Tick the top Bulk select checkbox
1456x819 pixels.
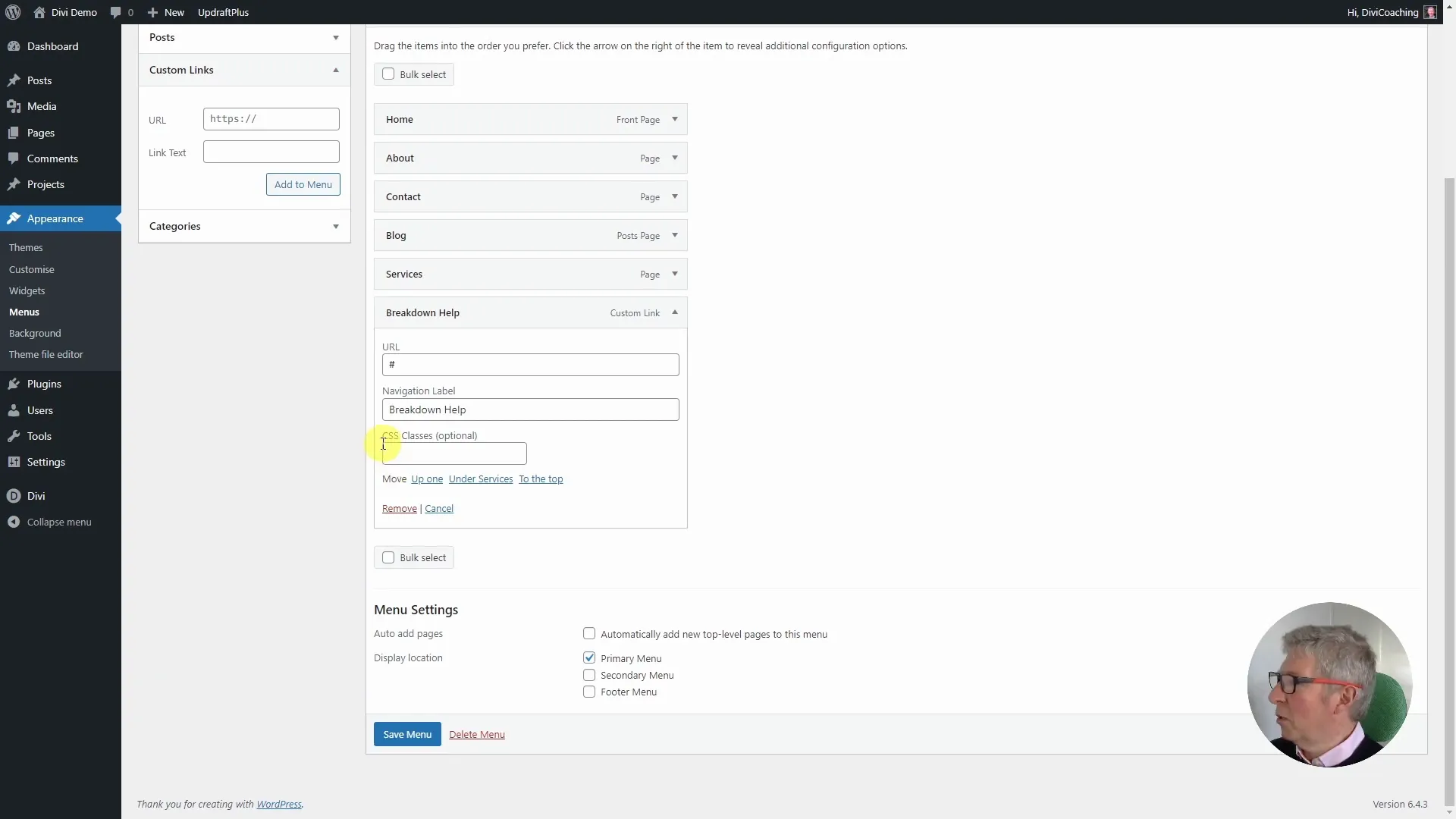click(x=388, y=74)
